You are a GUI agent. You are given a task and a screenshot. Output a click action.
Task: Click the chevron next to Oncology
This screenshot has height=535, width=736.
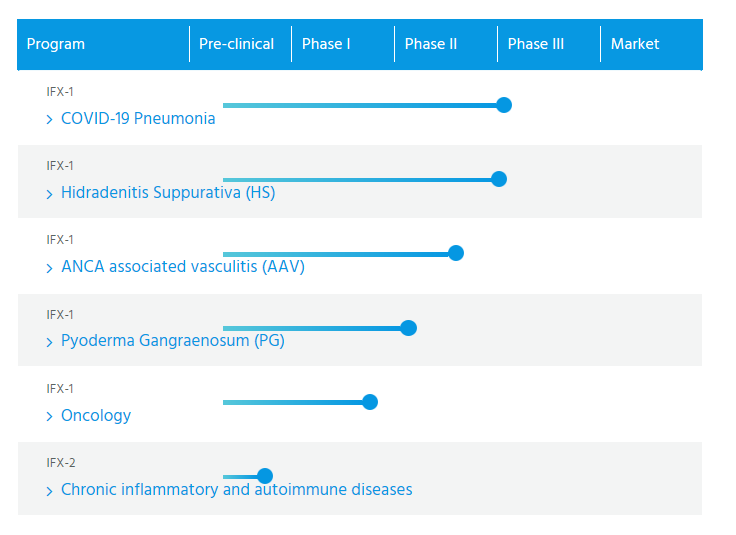coord(49,416)
